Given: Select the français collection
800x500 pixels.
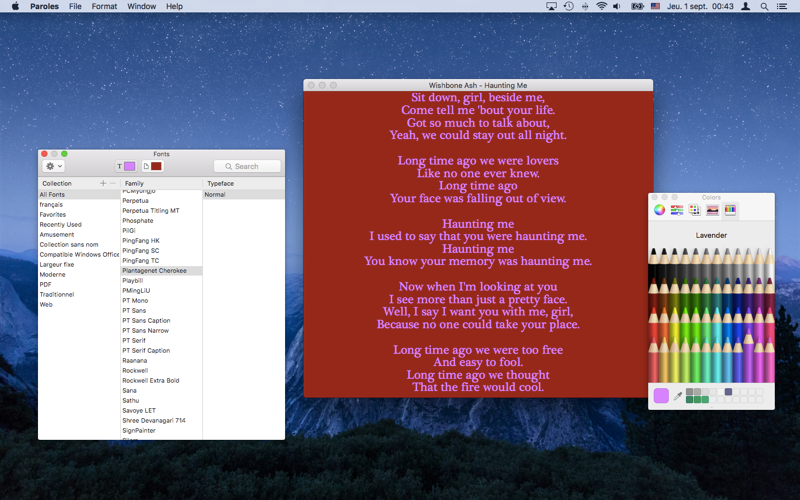Looking at the screenshot, I should click(x=79, y=205).
